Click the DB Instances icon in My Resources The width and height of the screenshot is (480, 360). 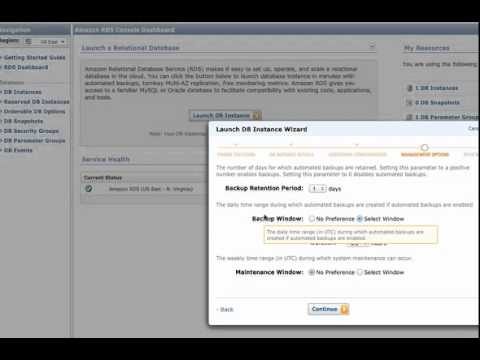click(x=410, y=88)
